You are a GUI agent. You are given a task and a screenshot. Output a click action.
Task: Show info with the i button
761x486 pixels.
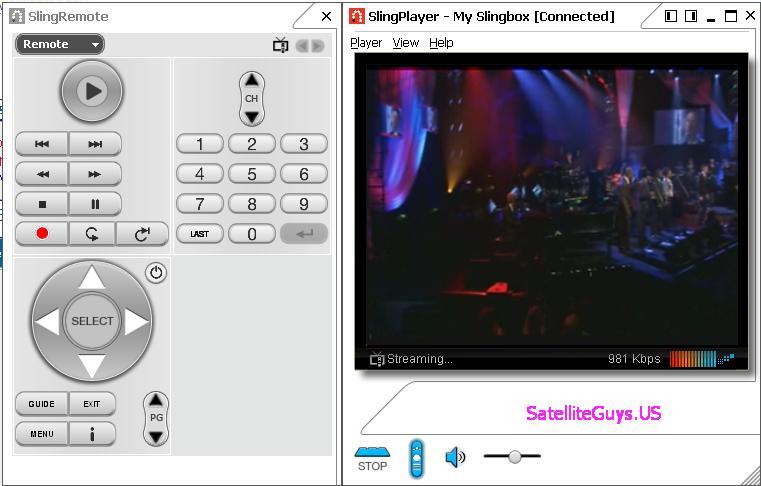(92, 434)
